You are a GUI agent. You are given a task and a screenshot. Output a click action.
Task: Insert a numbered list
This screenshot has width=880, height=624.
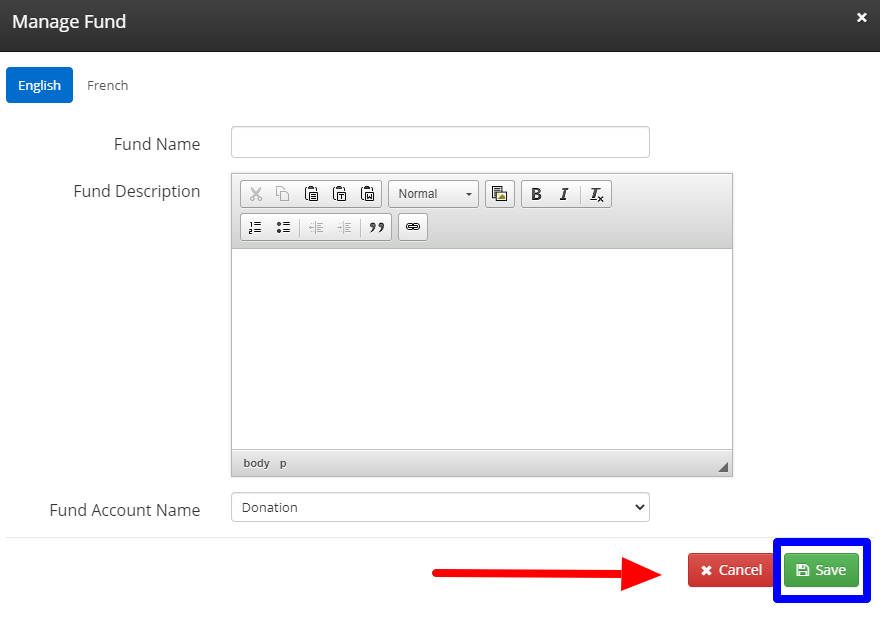pos(255,227)
